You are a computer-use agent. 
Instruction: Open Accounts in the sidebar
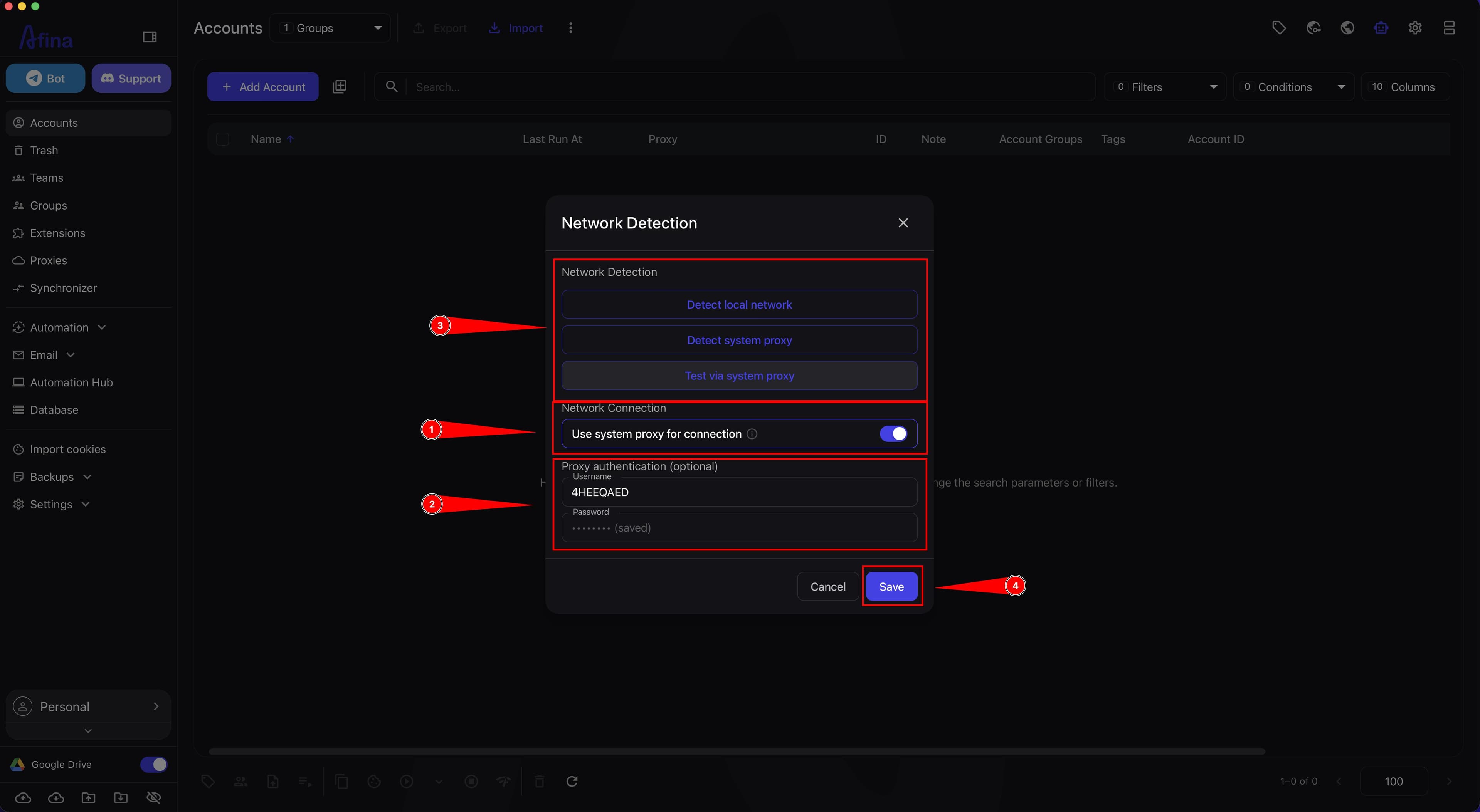coord(89,123)
